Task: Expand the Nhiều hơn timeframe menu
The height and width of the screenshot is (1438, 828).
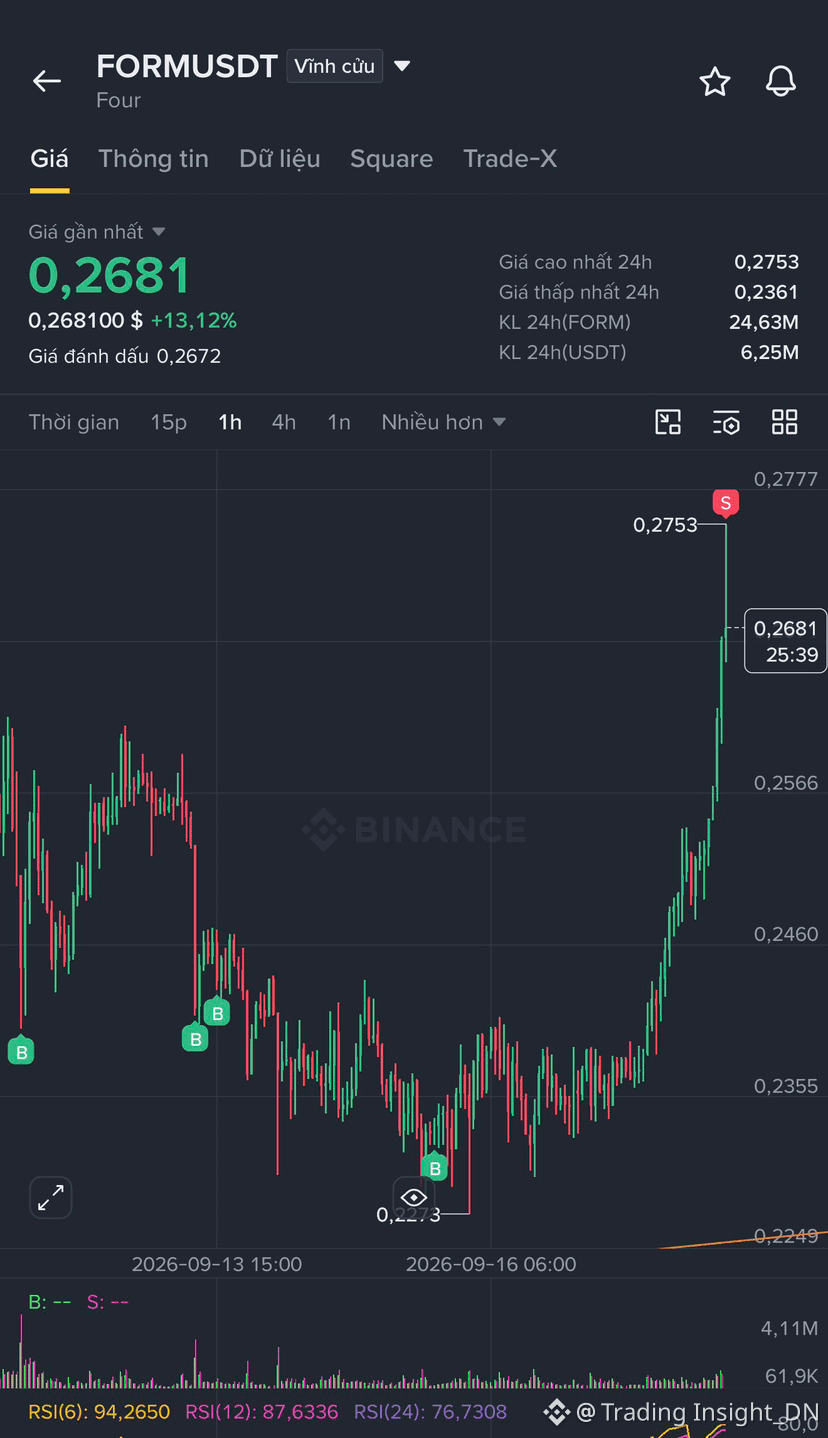Action: point(443,422)
